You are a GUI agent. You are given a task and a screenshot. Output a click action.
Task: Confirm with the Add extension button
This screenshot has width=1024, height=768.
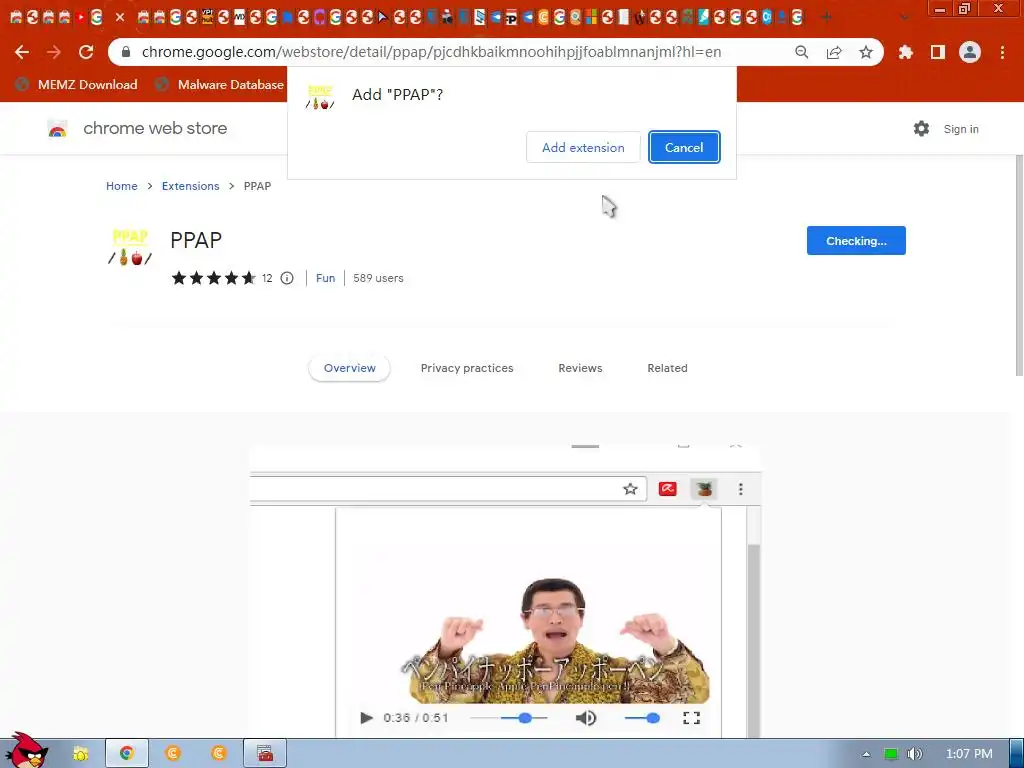click(x=583, y=148)
